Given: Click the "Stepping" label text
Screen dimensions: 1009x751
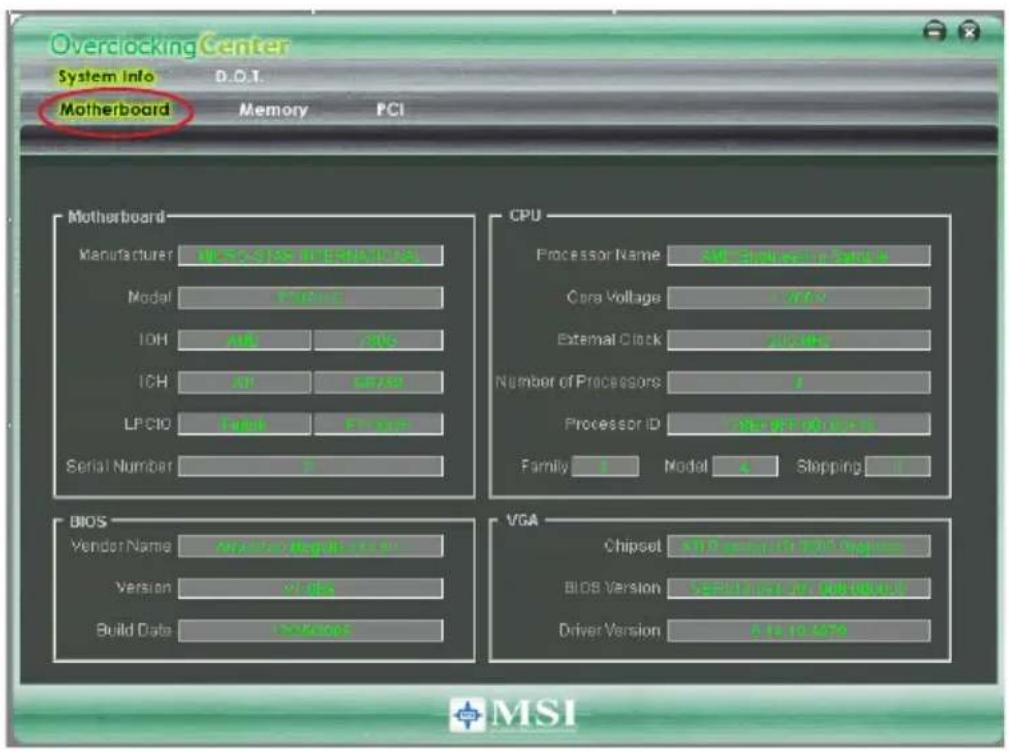Looking at the screenshot, I should click(829, 467).
